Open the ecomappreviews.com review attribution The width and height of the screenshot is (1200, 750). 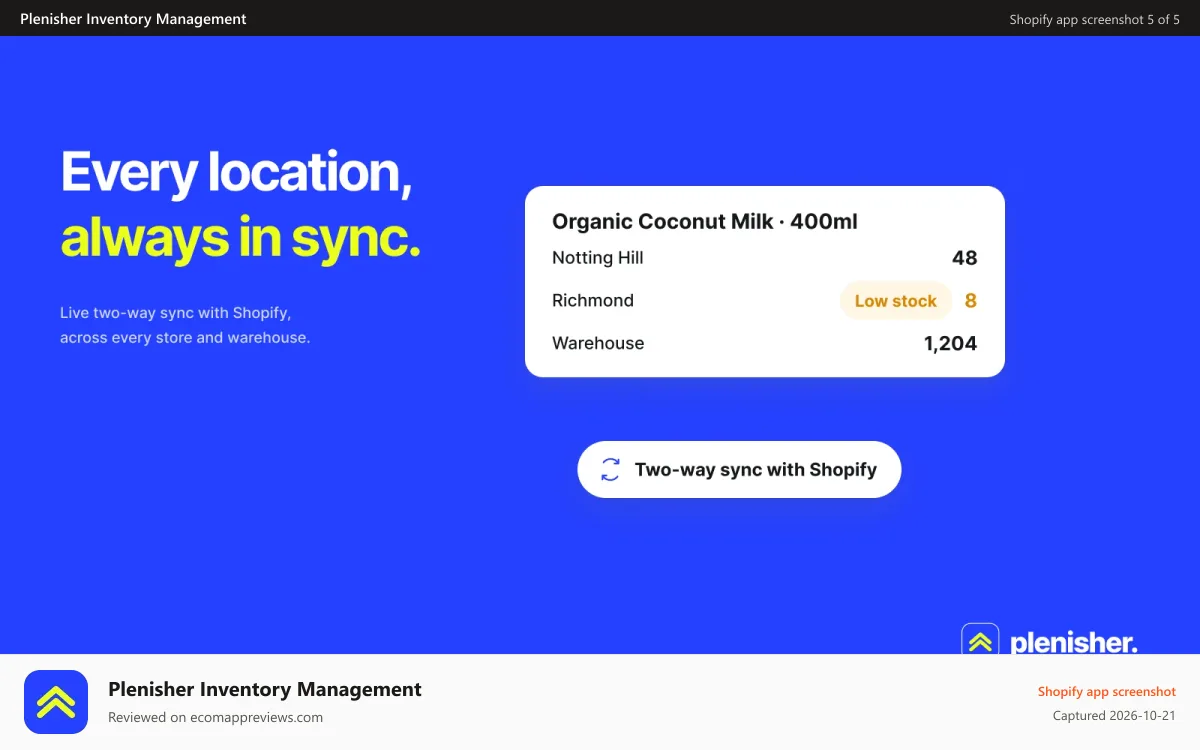tap(215, 717)
